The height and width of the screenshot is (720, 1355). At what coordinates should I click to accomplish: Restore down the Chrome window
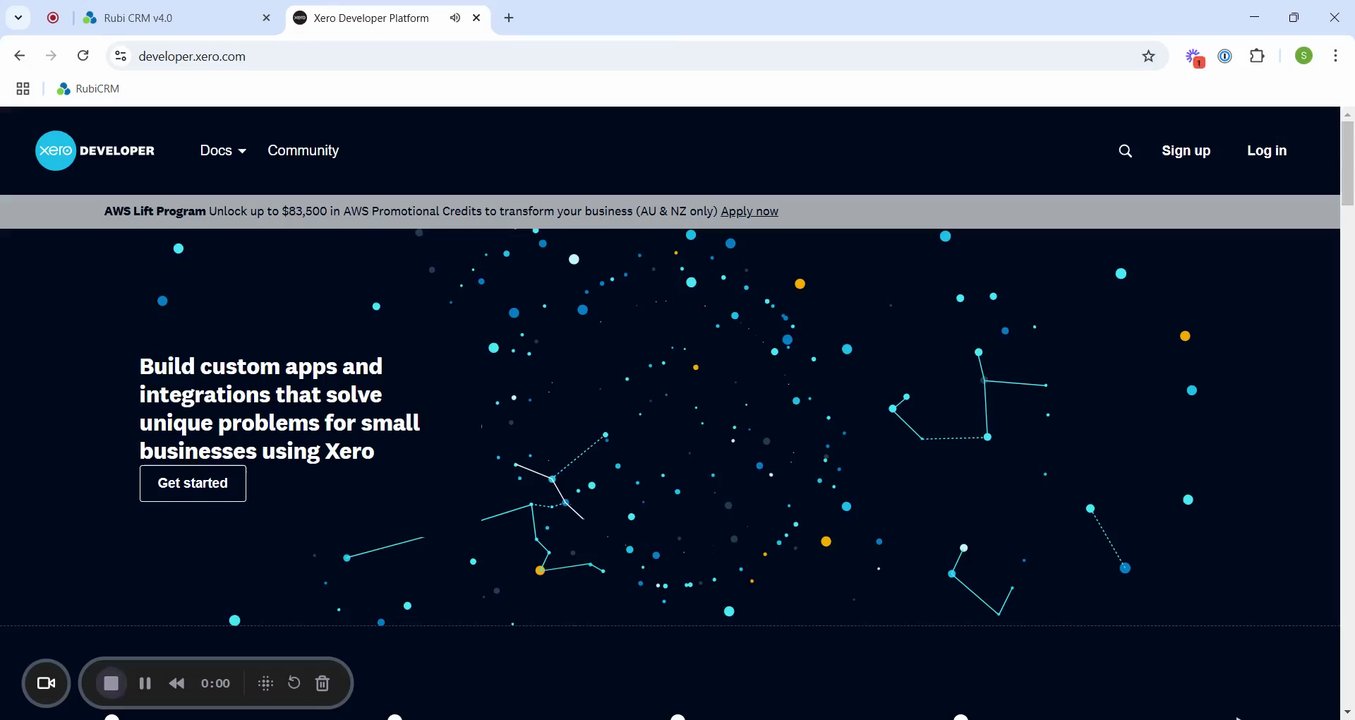1293,17
